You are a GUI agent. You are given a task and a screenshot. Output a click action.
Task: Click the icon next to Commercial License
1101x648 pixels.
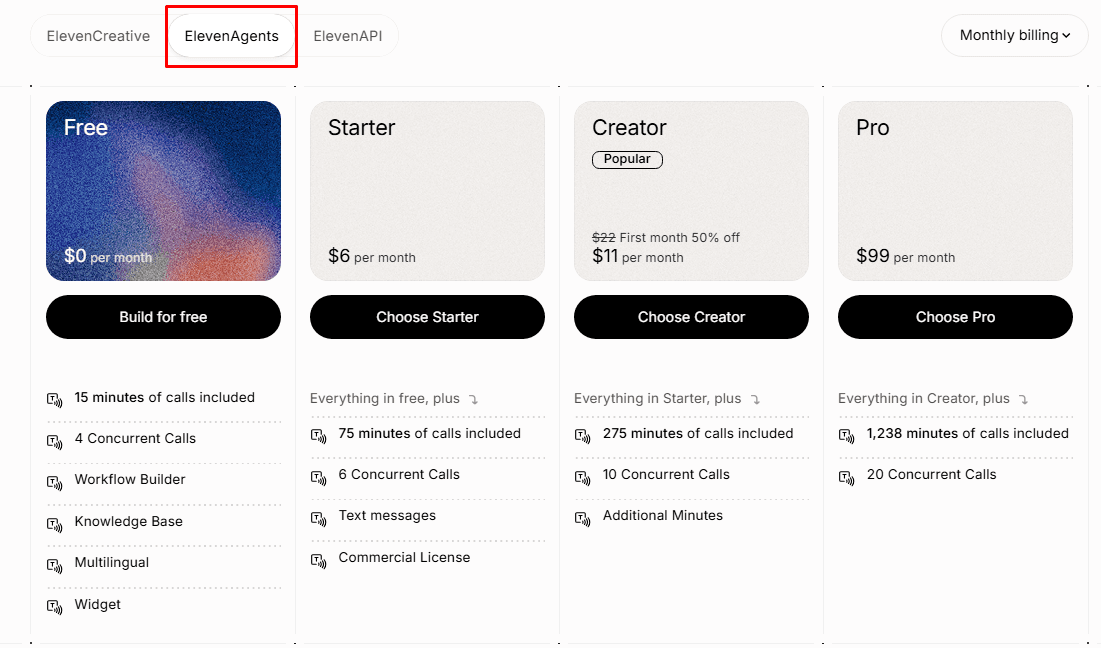(319, 561)
